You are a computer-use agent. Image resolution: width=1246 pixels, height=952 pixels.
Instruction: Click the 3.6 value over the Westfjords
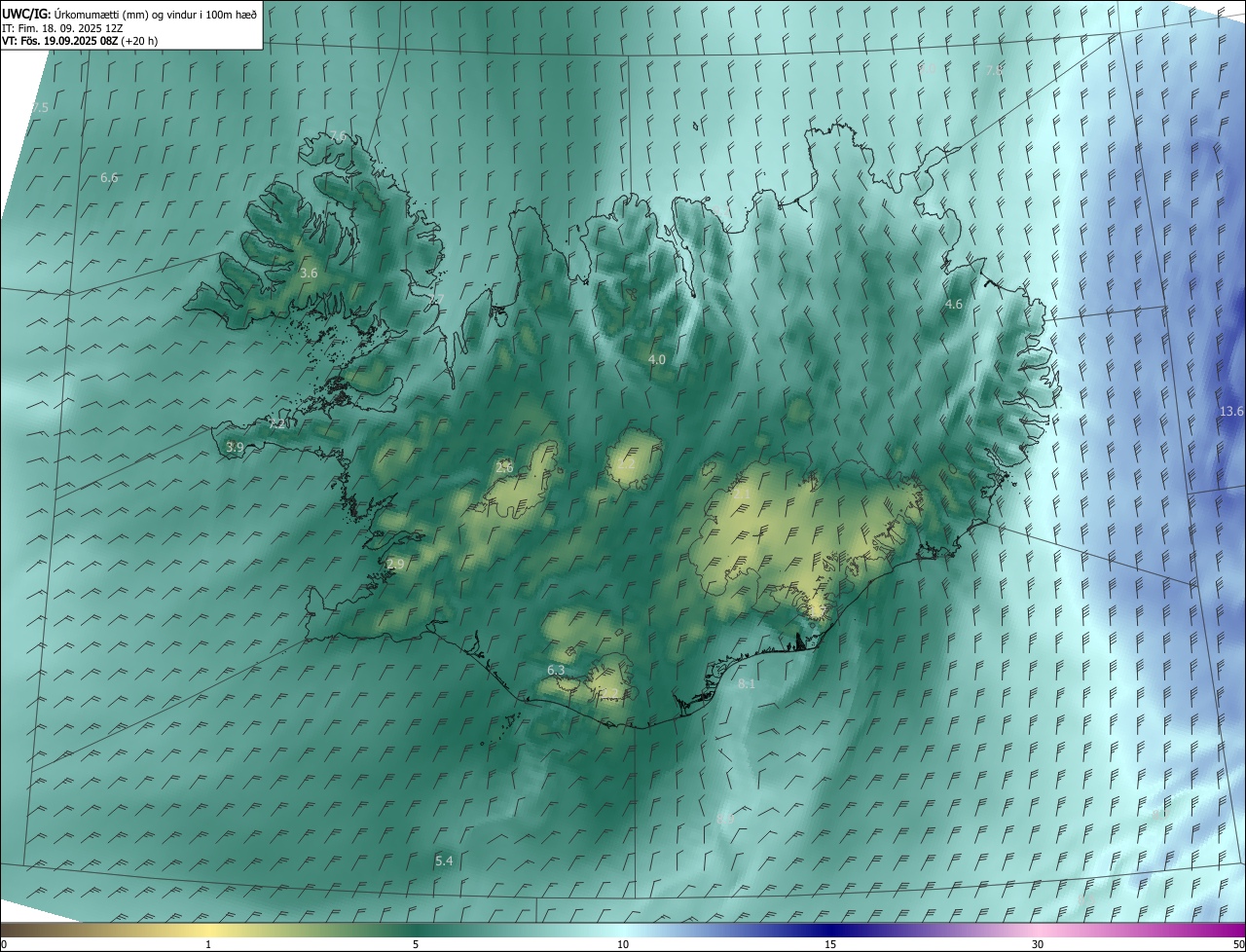pyautogui.click(x=309, y=274)
